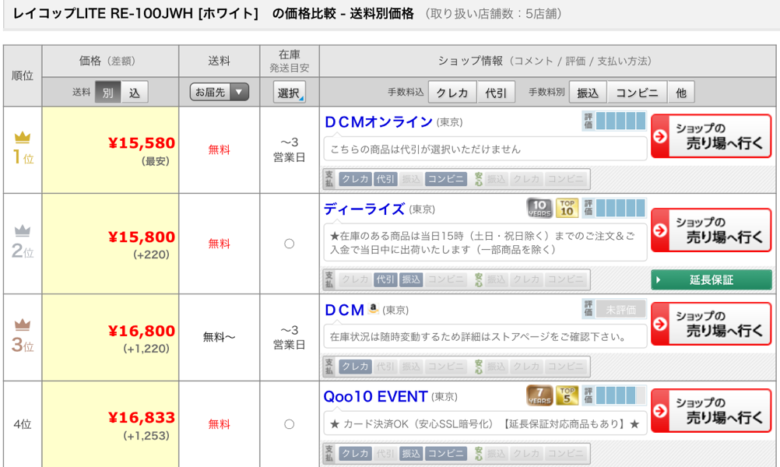Image resolution: width=780 pixels, height=467 pixels.
Task: Filter by クレカ payment method
Action: (452, 93)
